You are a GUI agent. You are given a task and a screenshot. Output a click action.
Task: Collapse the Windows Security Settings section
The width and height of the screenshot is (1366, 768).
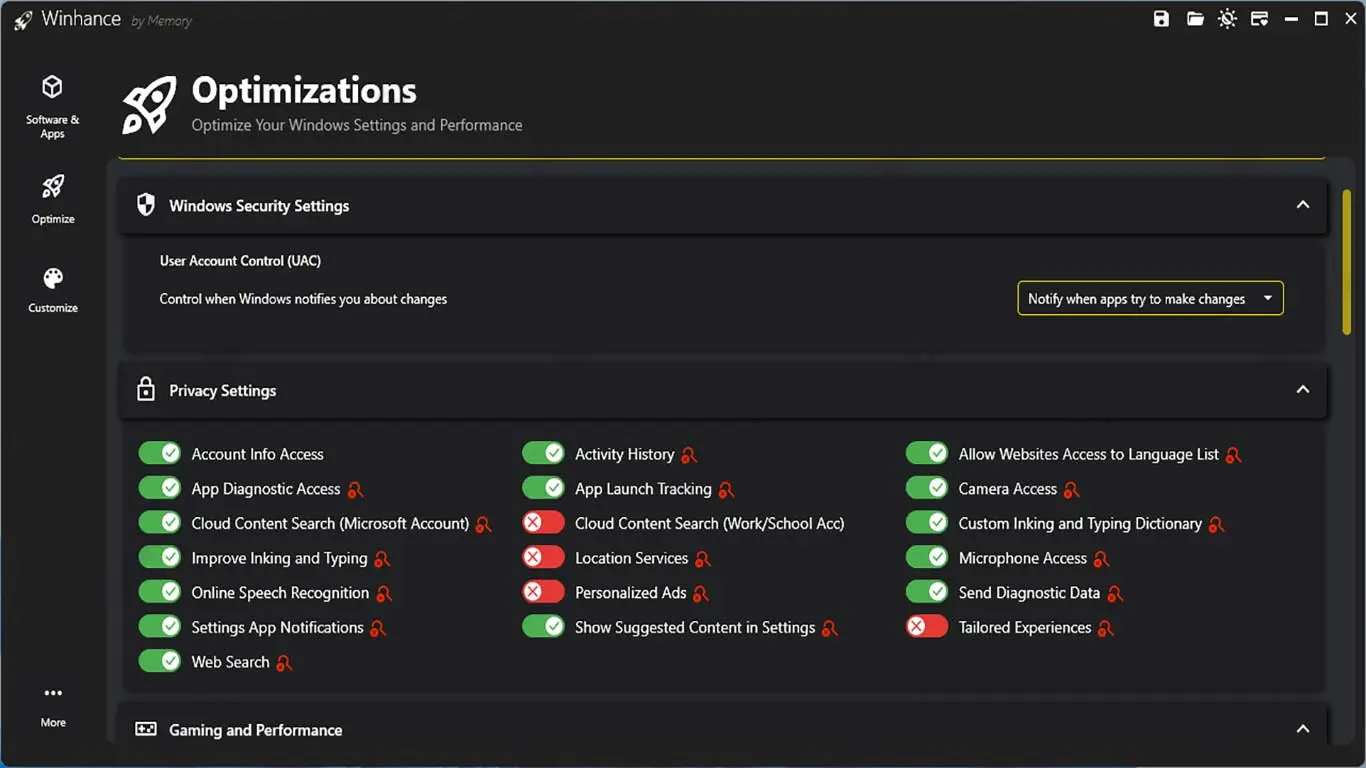[x=1302, y=205]
